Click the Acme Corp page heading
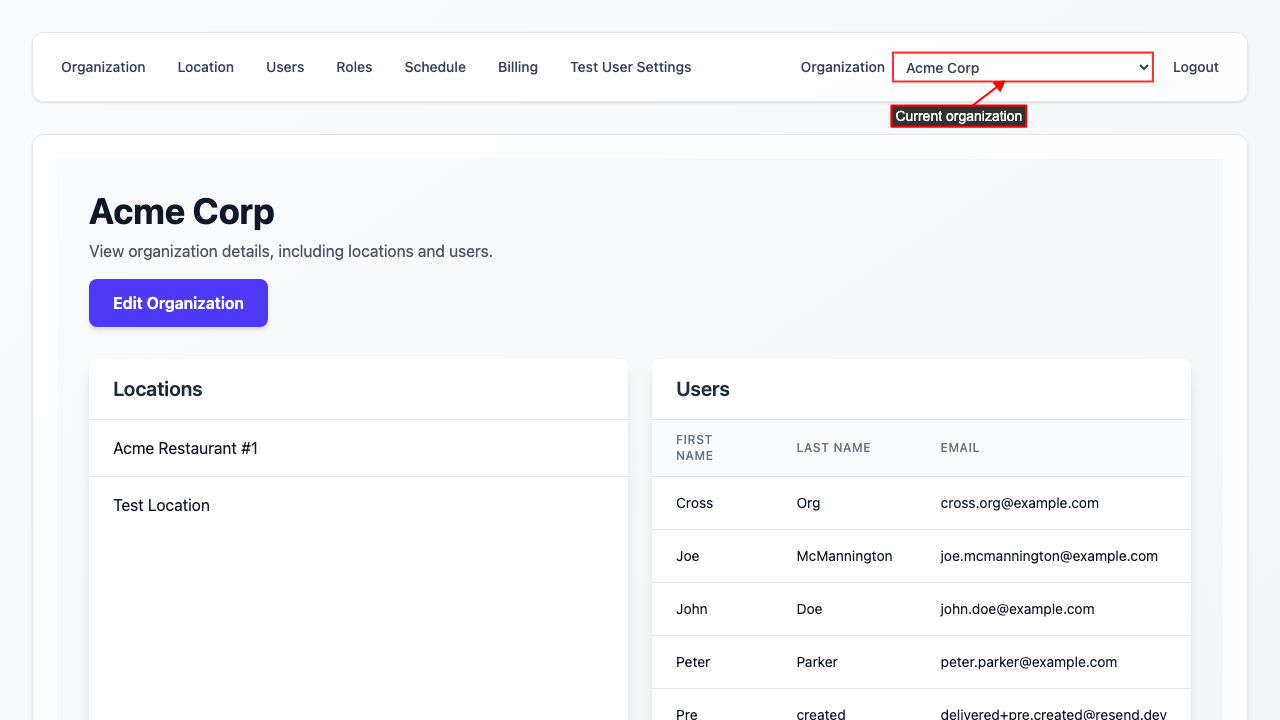Screen dimensions: 1280x720 coord(181,212)
